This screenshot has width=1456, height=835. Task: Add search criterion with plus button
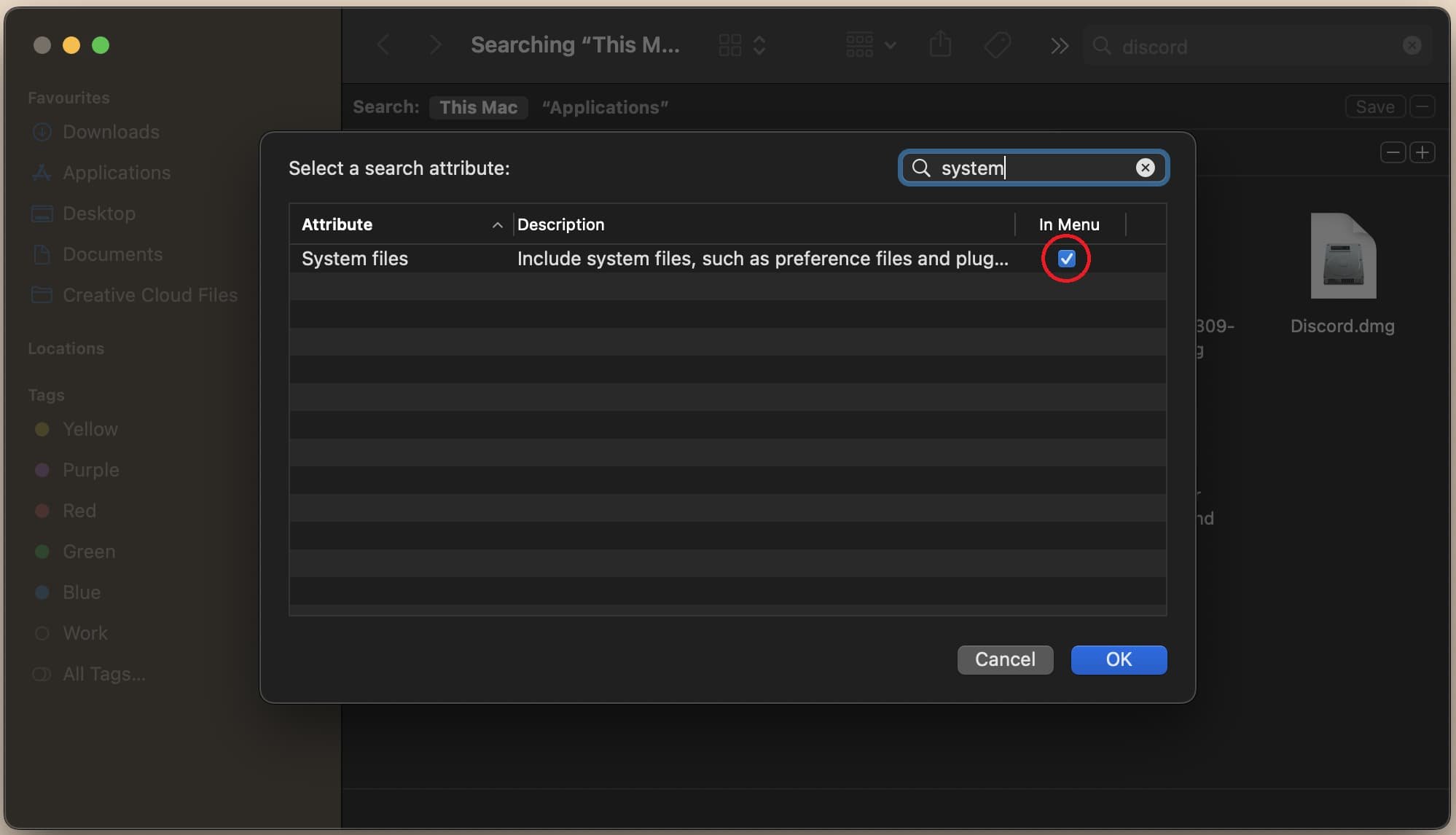point(1422,152)
